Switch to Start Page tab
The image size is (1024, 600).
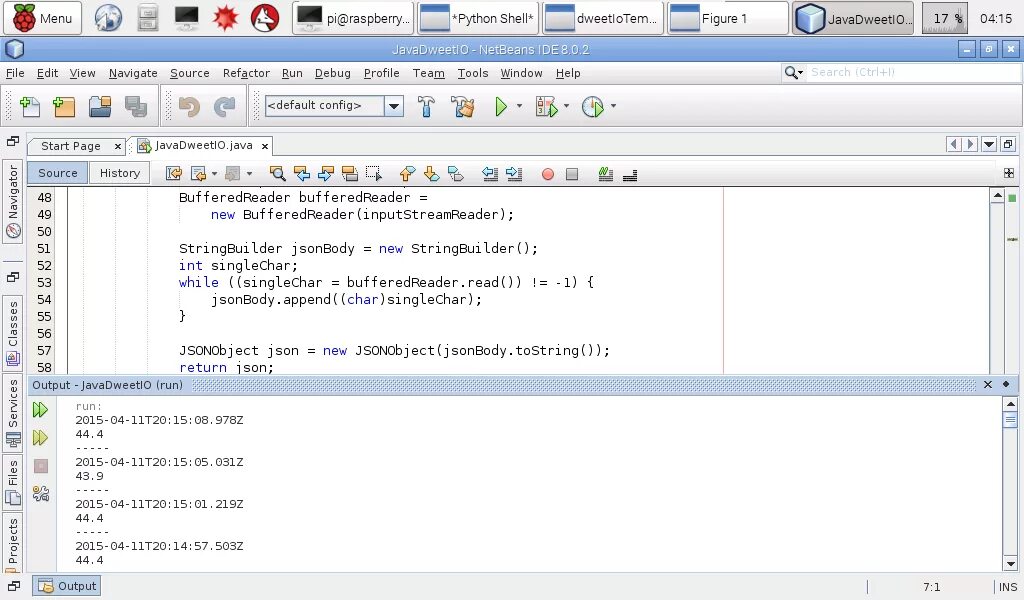(71, 146)
